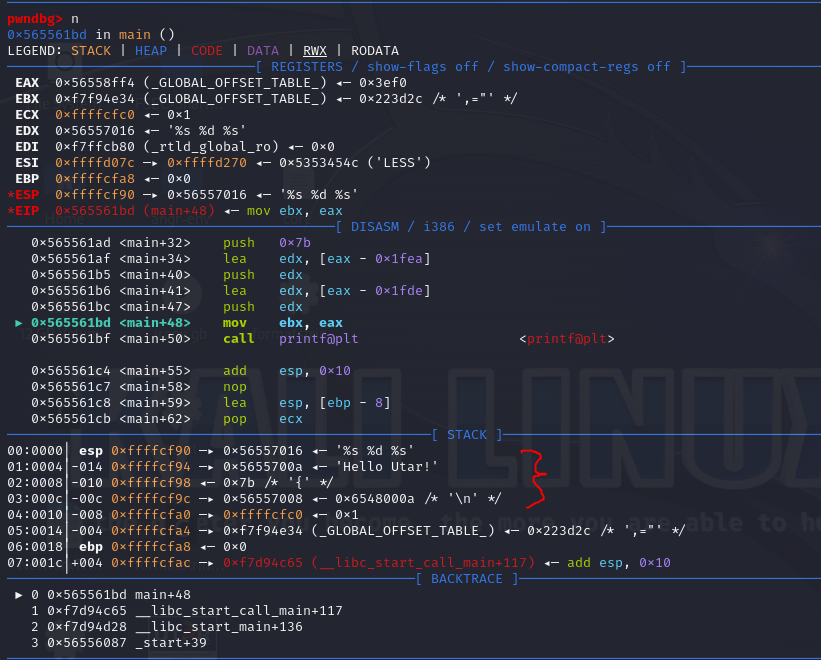
Task: Click the DISASM / i386 section header
Action: (x=470, y=226)
